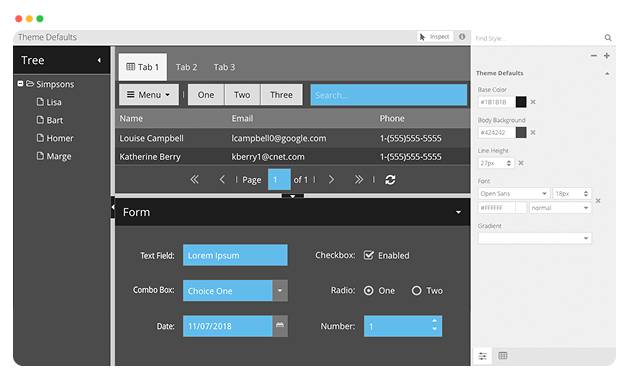Select Louise Campbell row name
Screen dimensions: 629x381
(x=151, y=138)
